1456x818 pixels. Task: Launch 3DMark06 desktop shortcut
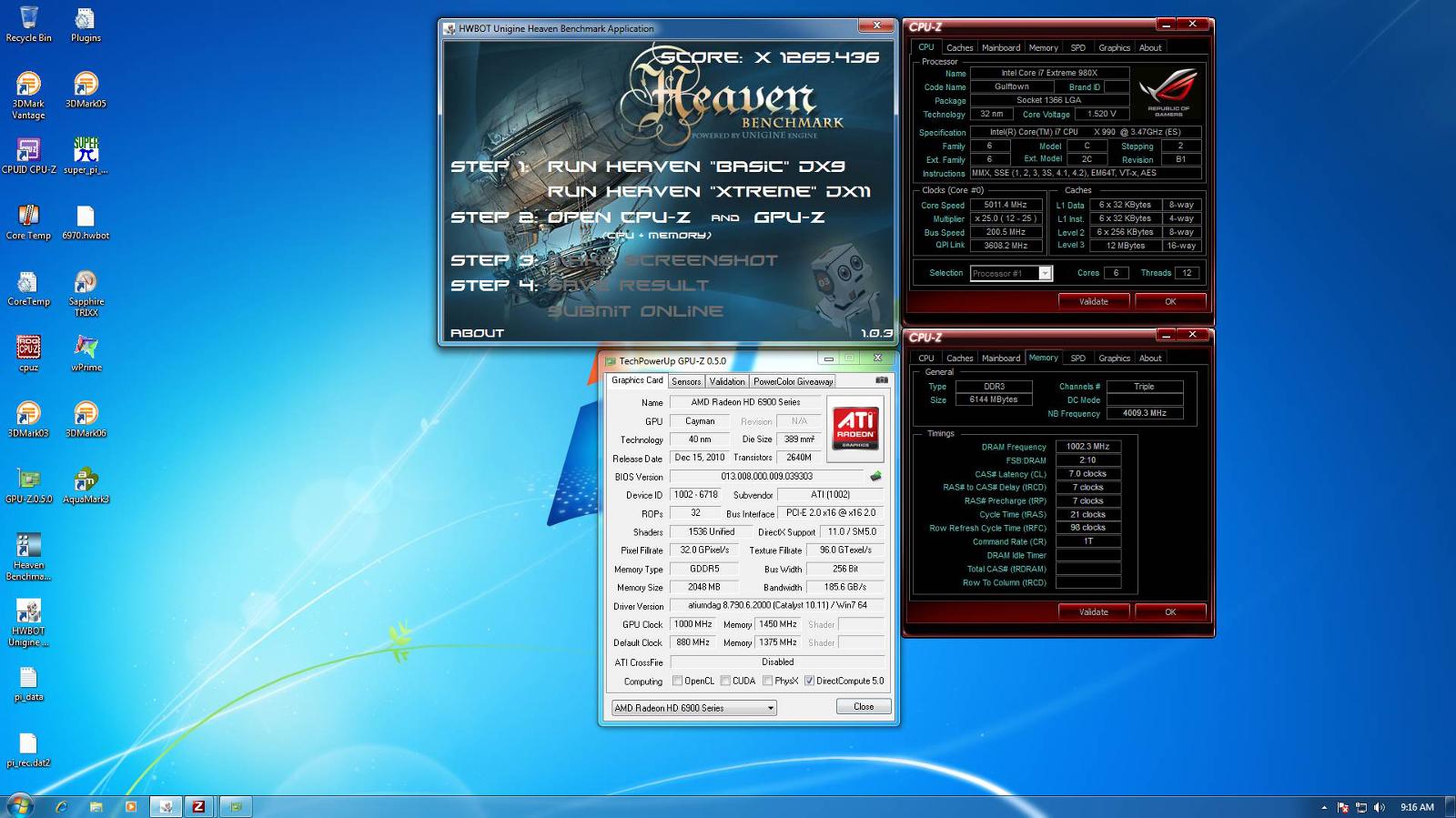[x=86, y=419]
